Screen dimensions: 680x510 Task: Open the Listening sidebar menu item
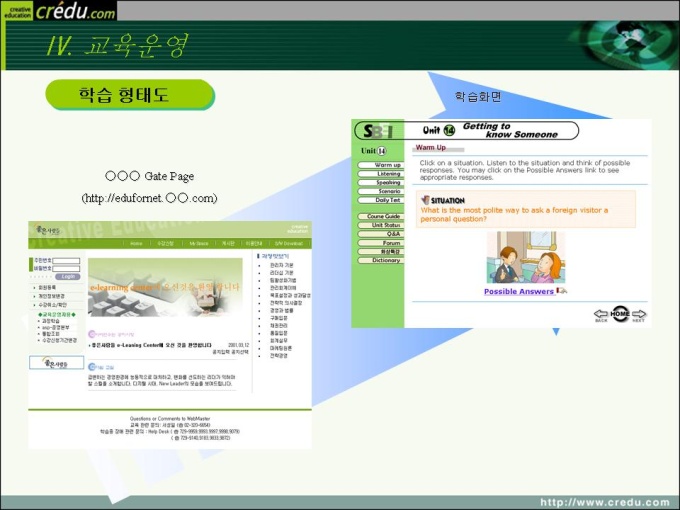pos(381,174)
